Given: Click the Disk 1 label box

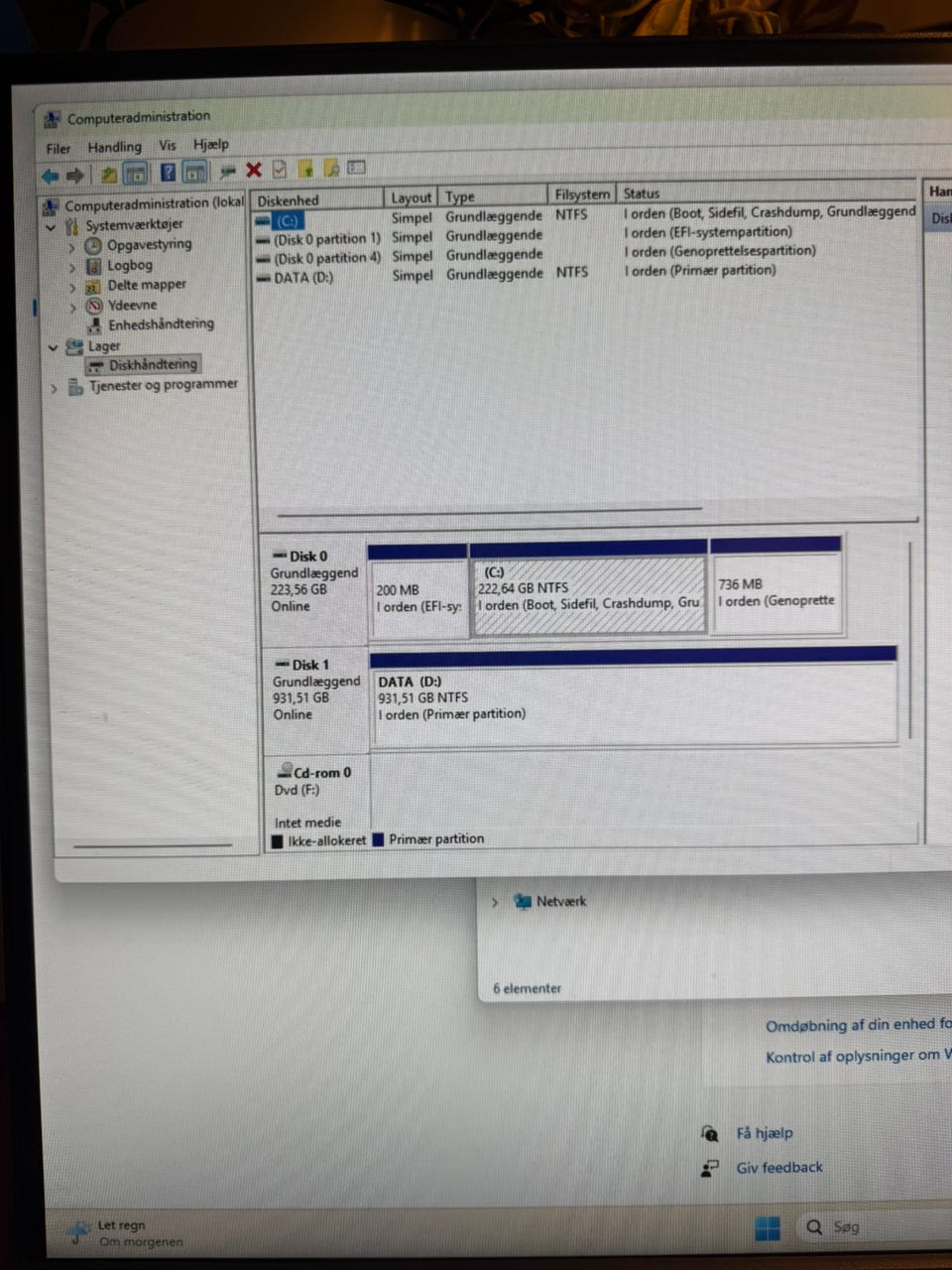Looking at the screenshot, I should (x=316, y=700).
